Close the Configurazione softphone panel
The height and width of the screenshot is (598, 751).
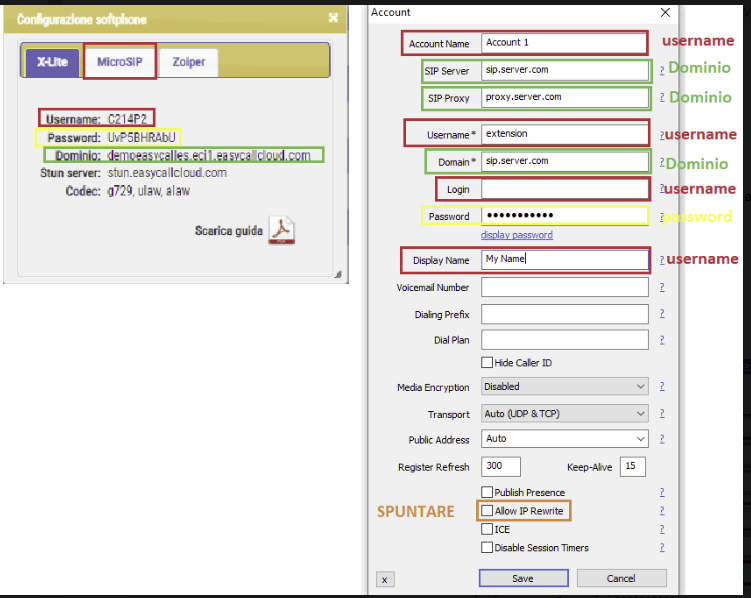(333, 18)
